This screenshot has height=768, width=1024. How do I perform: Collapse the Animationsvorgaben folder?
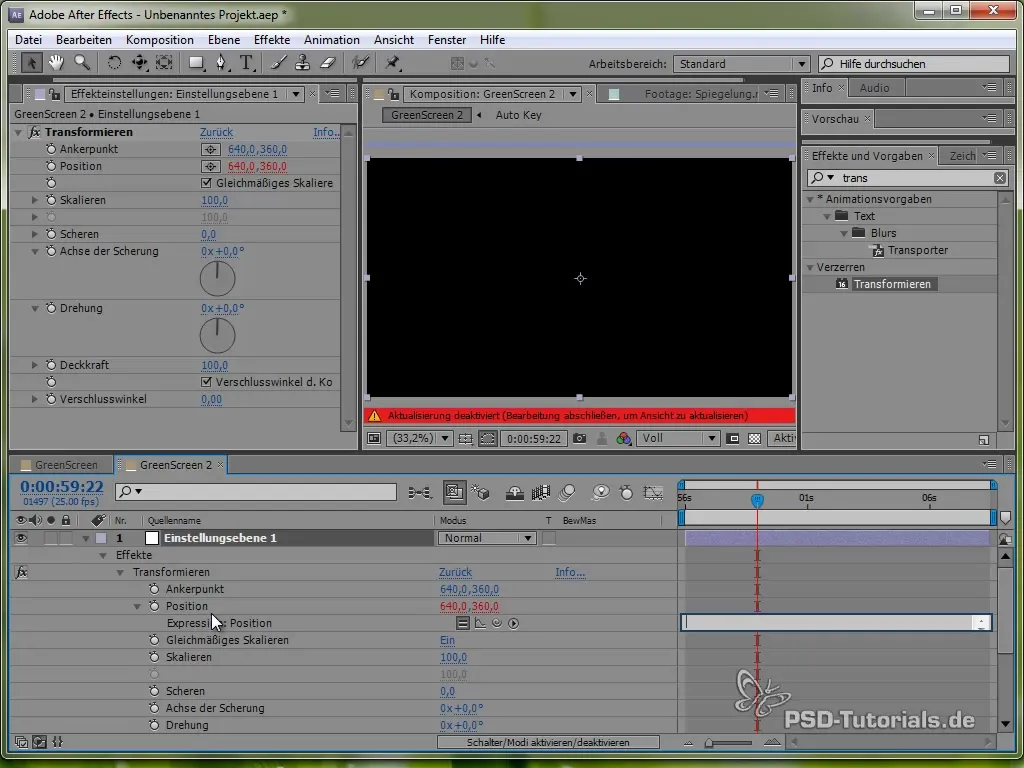810,199
